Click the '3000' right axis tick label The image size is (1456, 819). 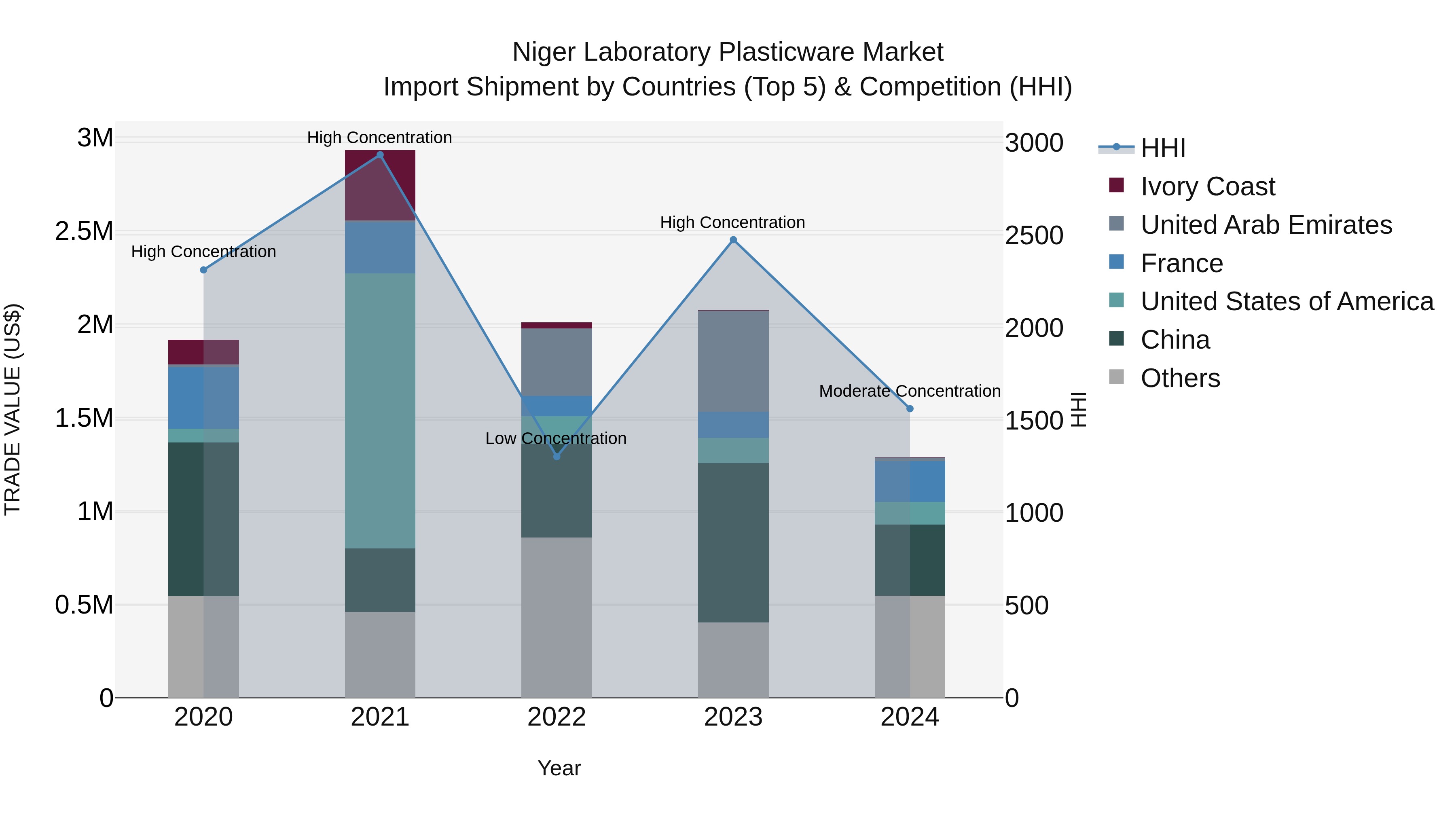(1034, 142)
